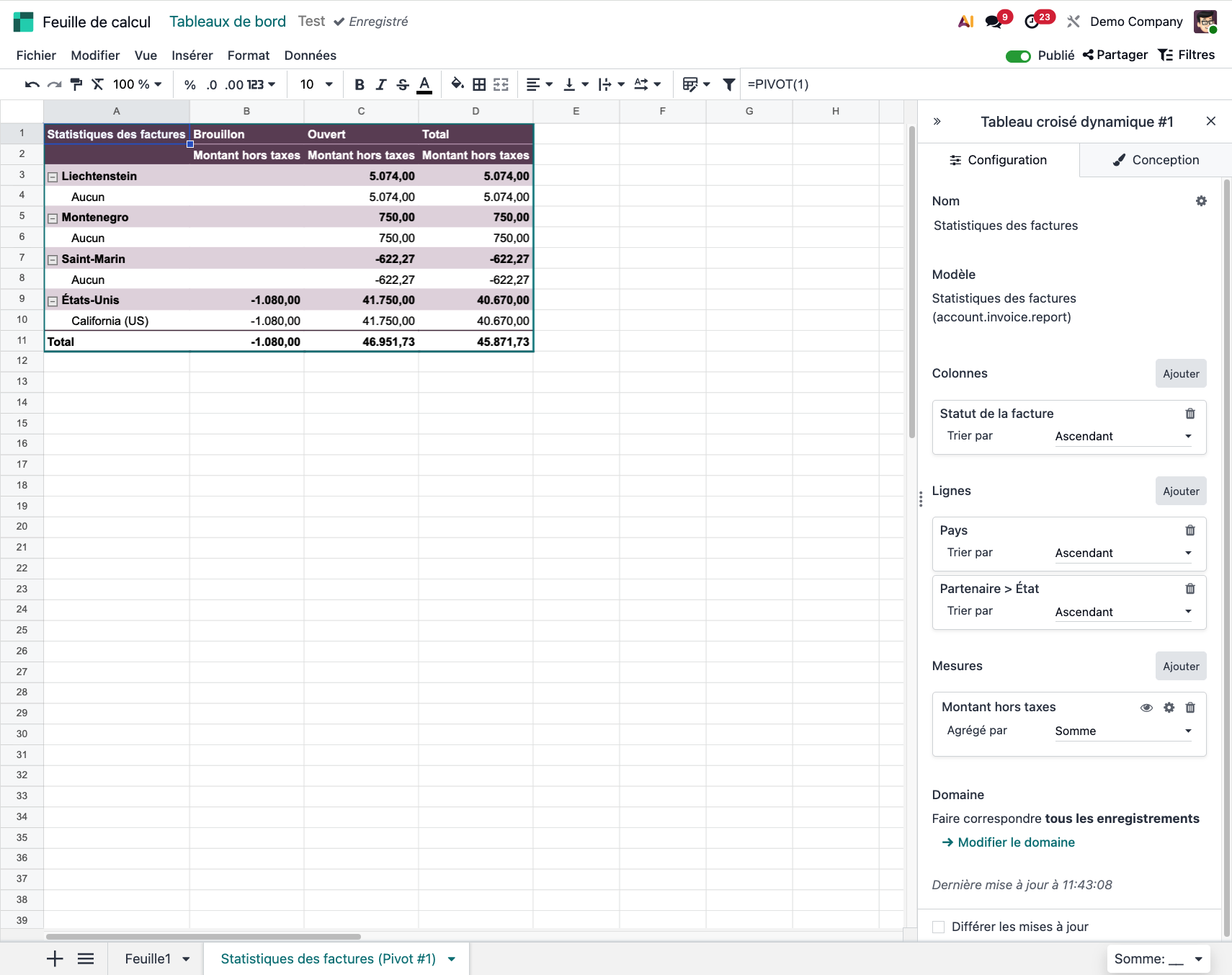The image size is (1232, 975).
Task: Click the merge cells icon
Action: pos(501,84)
